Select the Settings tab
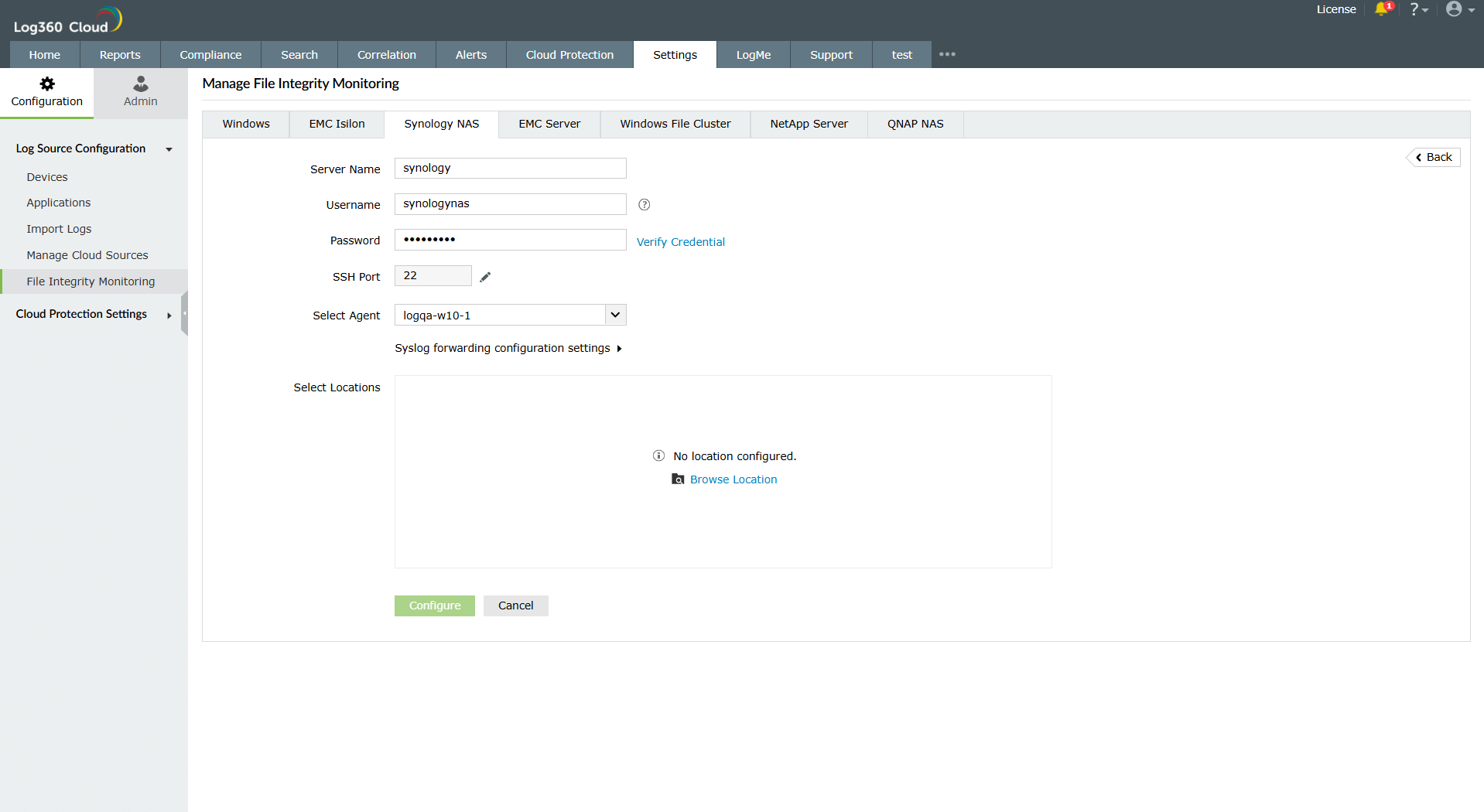The height and width of the screenshot is (812, 1484). [675, 55]
